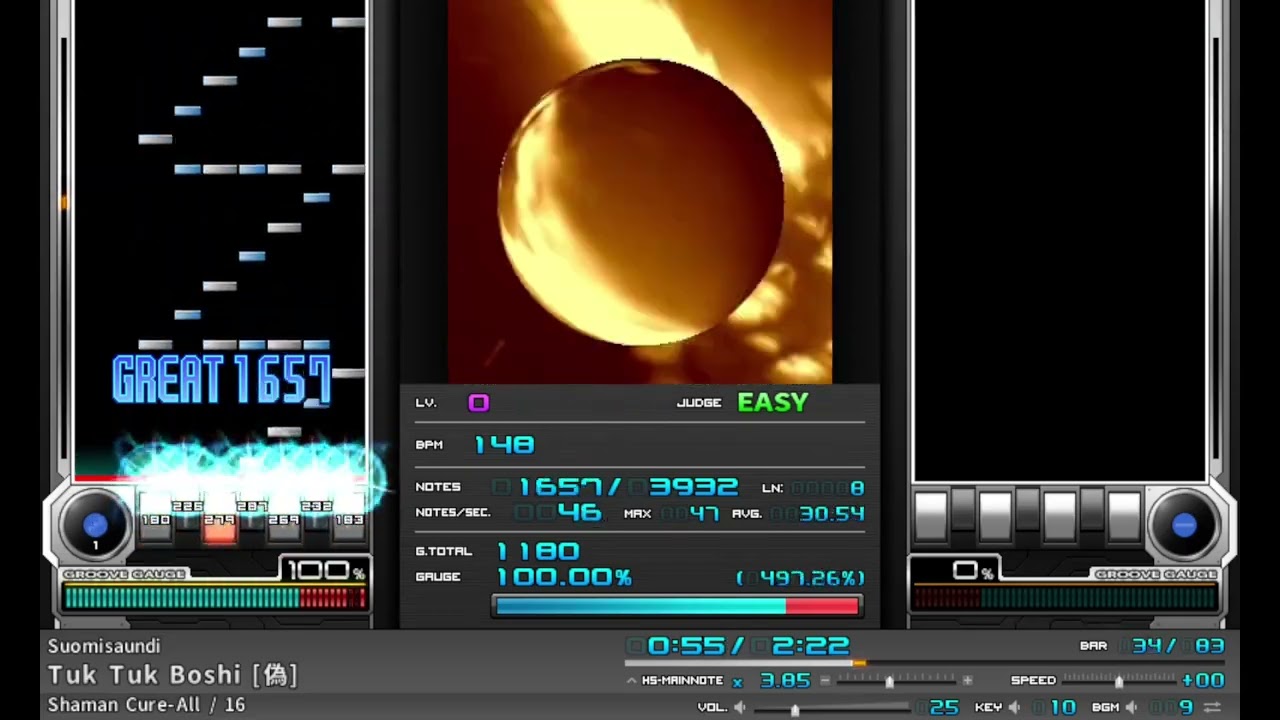Click the VOL. volume slider handle
The height and width of the screenshot is (720, 1280).
[795, 709]
